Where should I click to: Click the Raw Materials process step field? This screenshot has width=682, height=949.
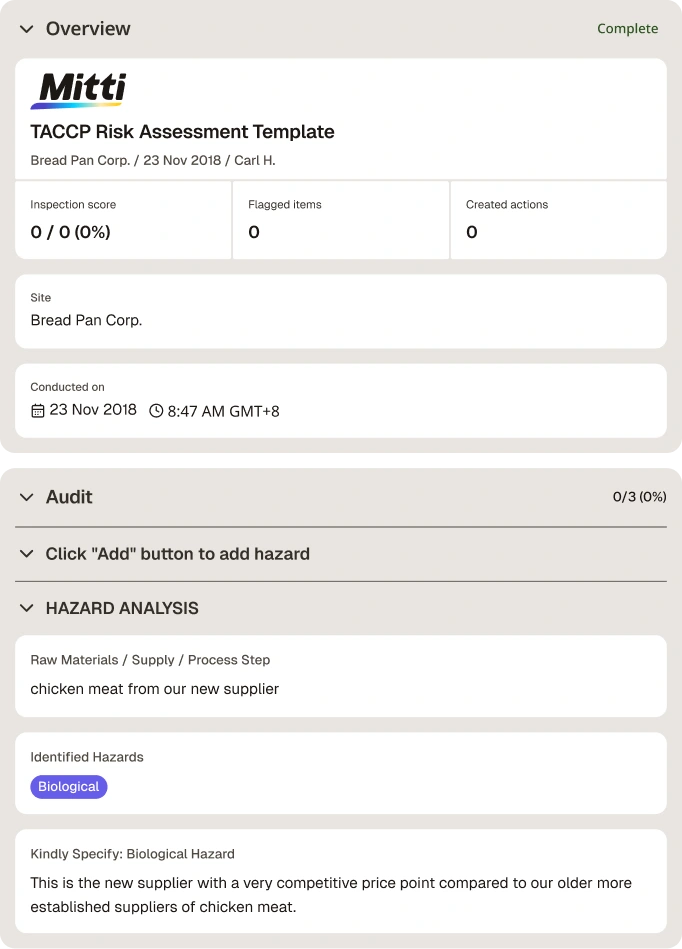pyautogui.click(x=341, y=676)
